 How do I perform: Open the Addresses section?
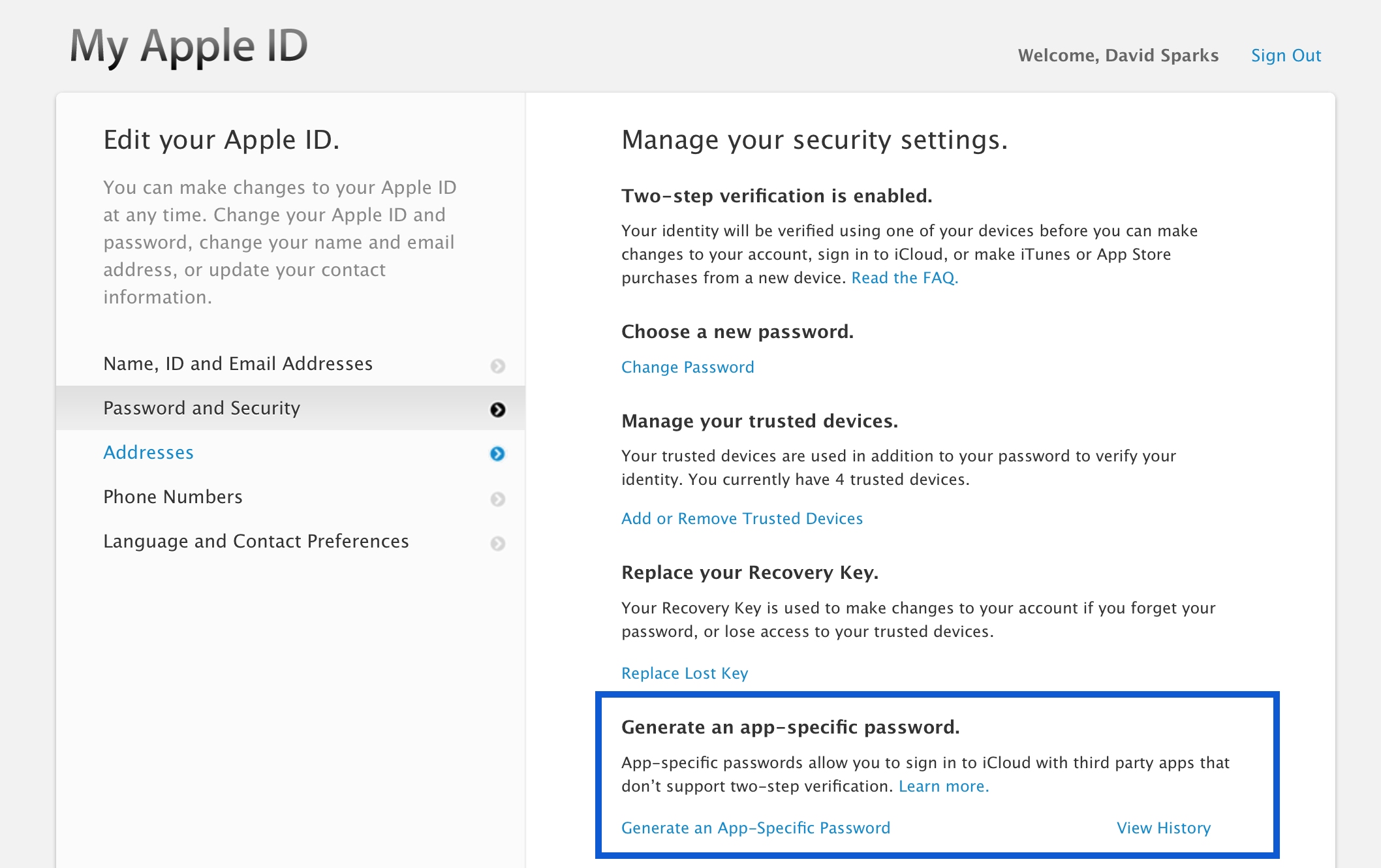click(290, 452)
